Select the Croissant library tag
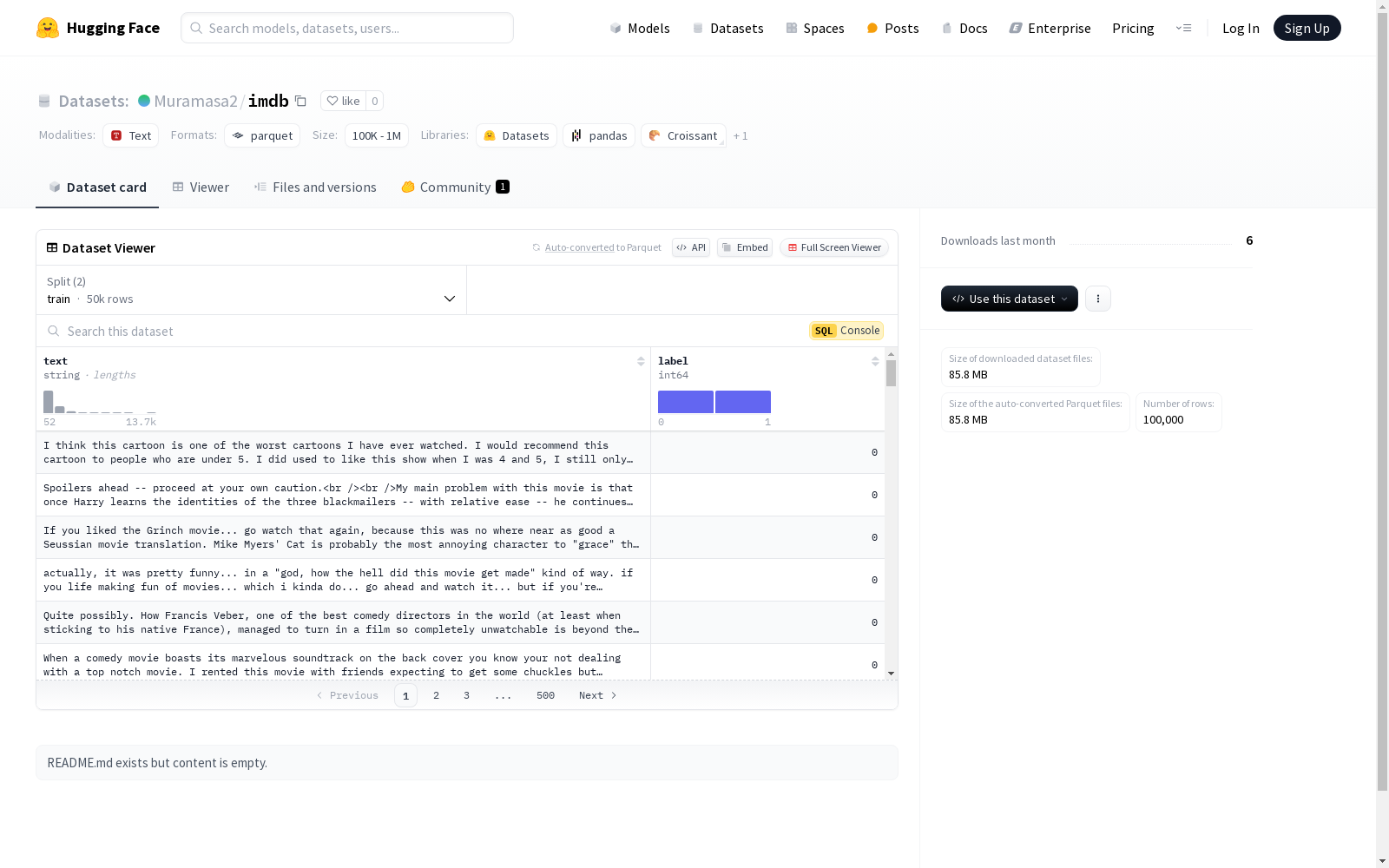The height and width of the screenshot is (868, 1389). [x=683, y=135]
